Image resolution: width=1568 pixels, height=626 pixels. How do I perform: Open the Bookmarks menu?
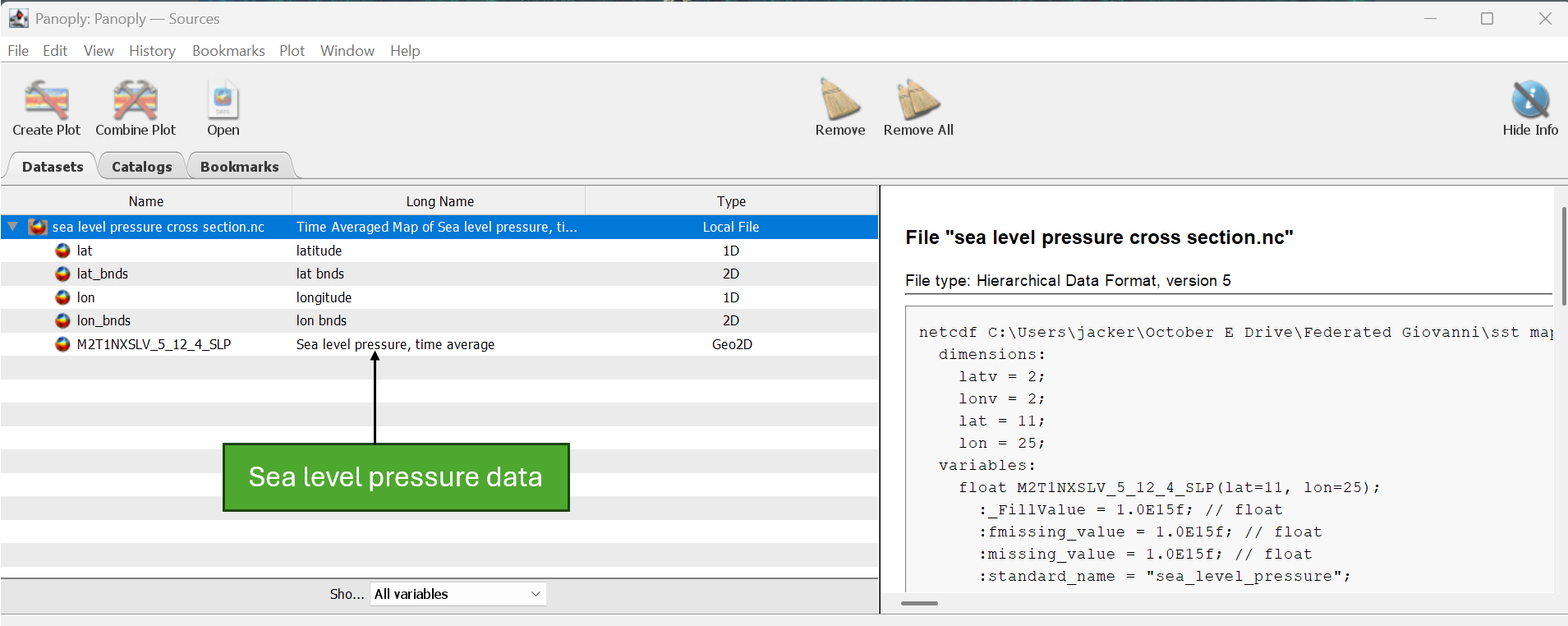pos(228,51)
